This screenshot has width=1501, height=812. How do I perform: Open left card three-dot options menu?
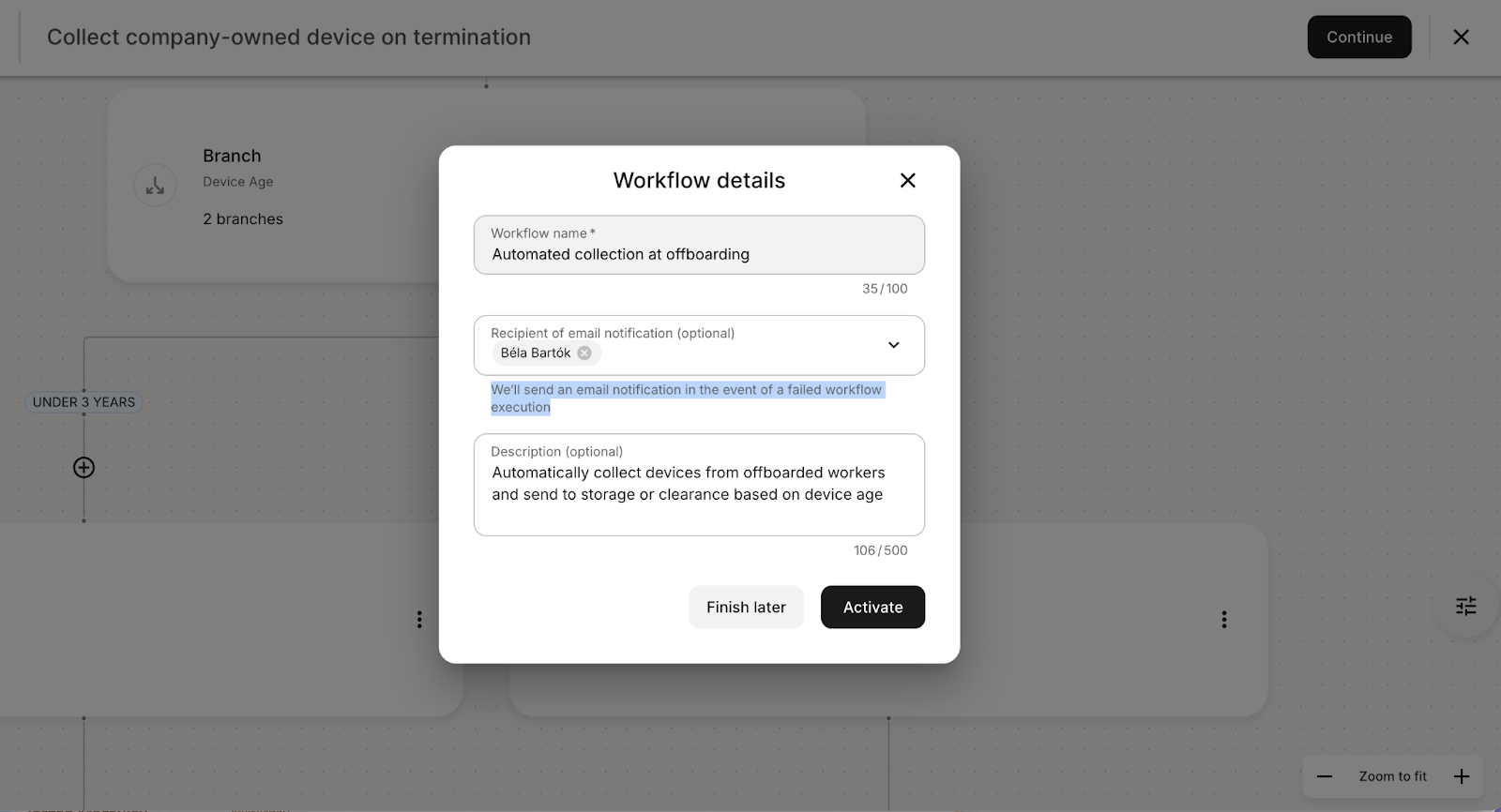(x=419, y=620)
